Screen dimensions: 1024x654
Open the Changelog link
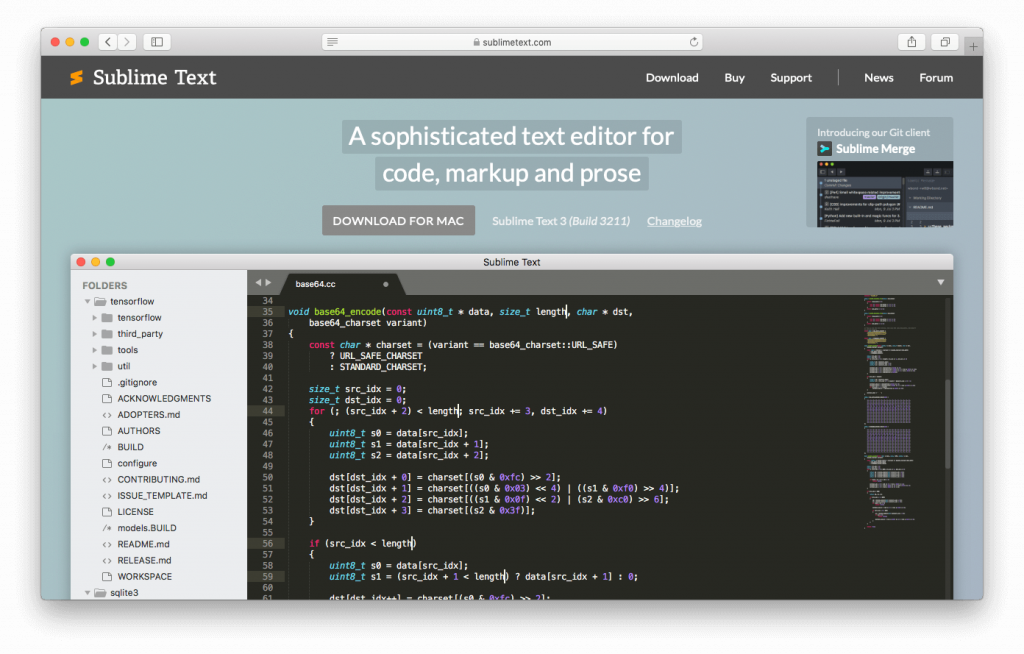674,221
